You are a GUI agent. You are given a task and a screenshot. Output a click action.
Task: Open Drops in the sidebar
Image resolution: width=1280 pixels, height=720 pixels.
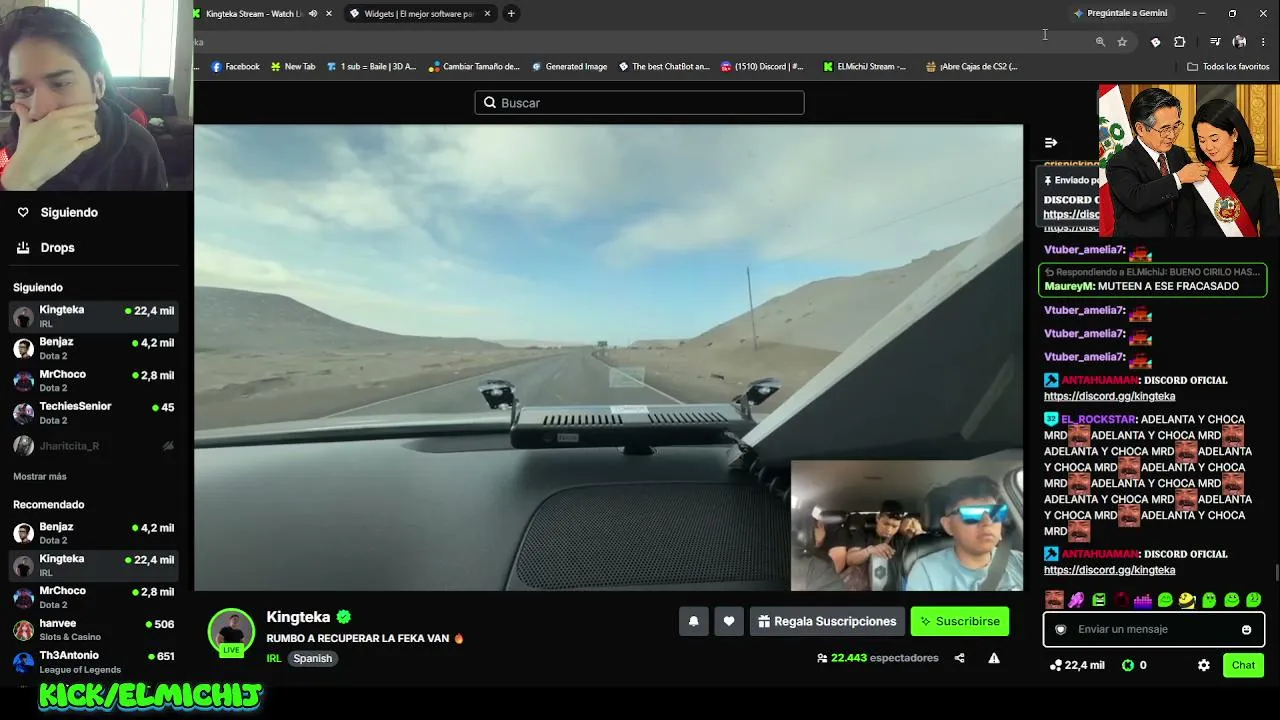coord(45,248)
